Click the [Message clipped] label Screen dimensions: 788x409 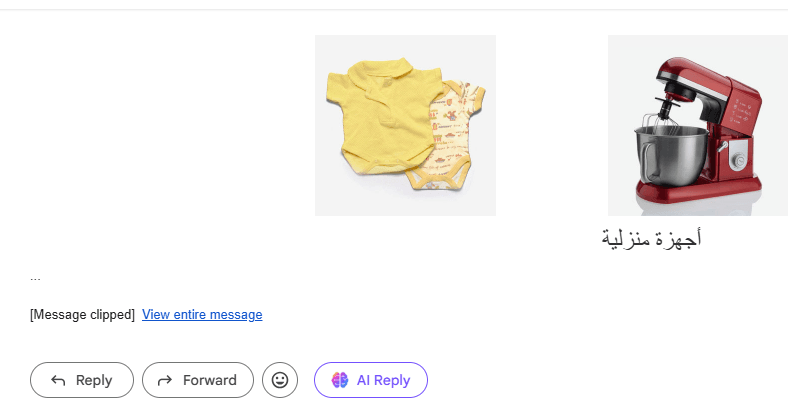click(x=83, y=315)
